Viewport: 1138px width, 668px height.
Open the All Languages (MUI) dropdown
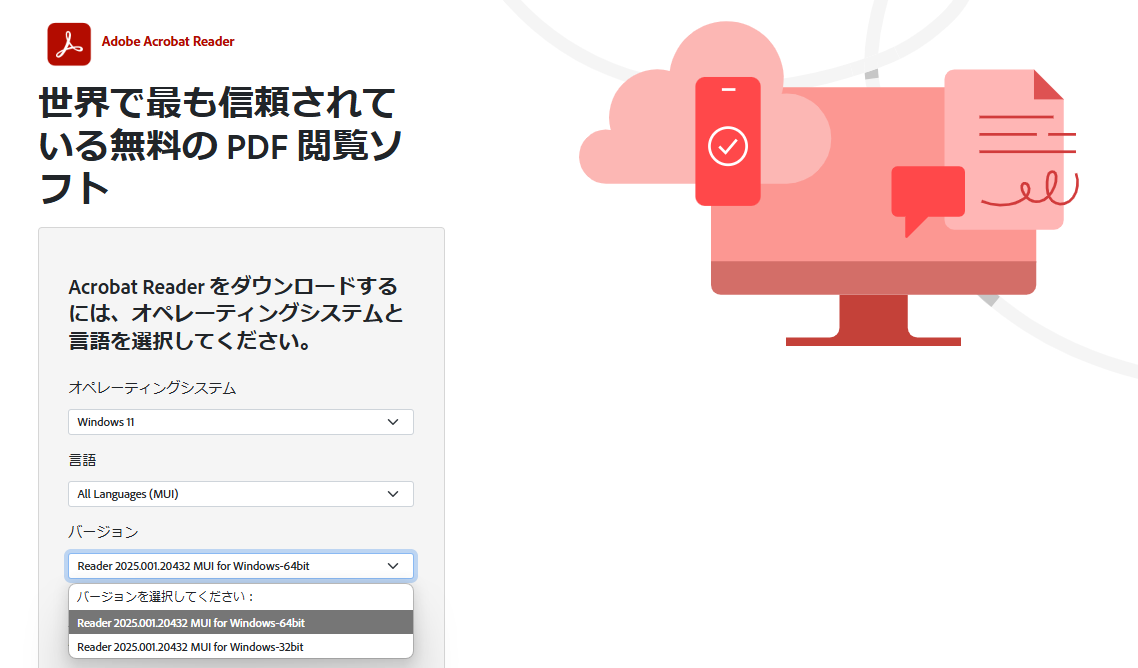point(240,494)
